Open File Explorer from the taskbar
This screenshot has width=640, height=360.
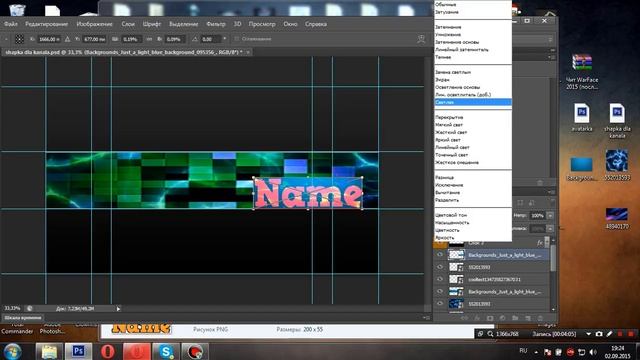49,351
